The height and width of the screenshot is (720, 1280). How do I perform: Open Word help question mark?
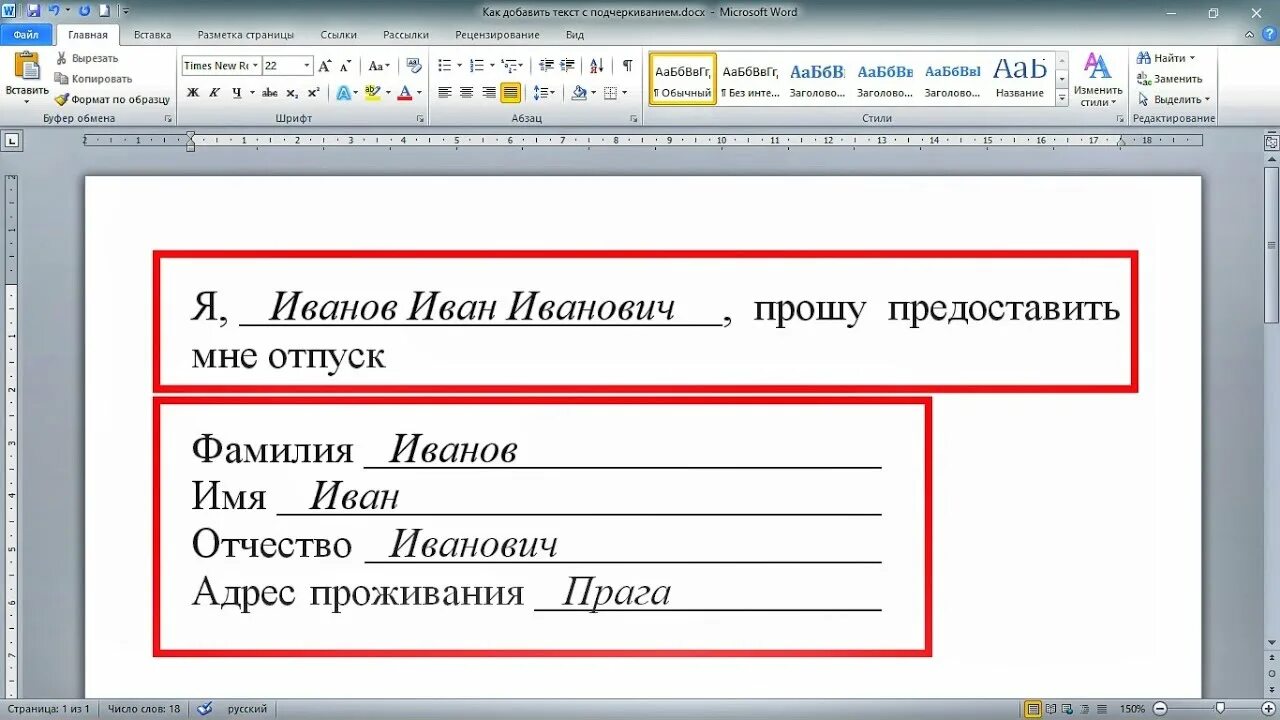[x=1270, y=34]
